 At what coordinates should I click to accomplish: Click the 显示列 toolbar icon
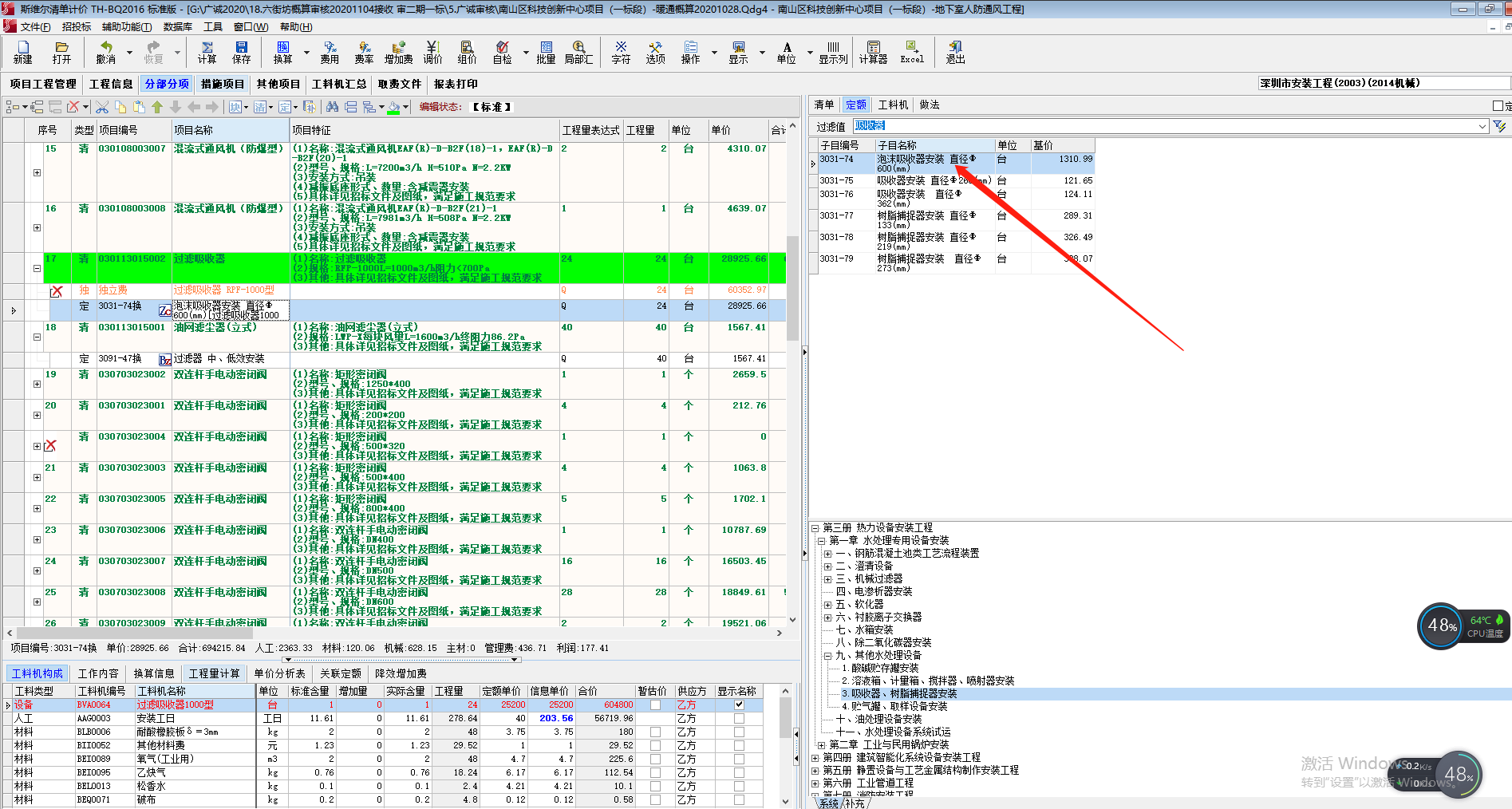point(833,53)
